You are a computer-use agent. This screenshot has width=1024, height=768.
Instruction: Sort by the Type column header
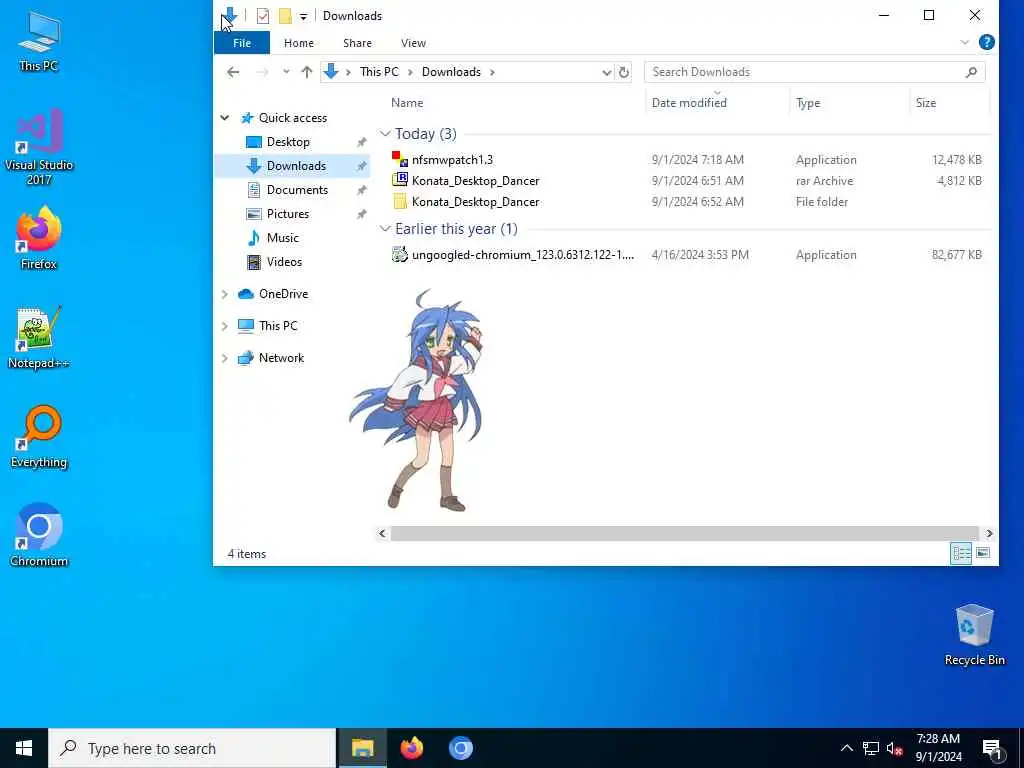(808, 103)
